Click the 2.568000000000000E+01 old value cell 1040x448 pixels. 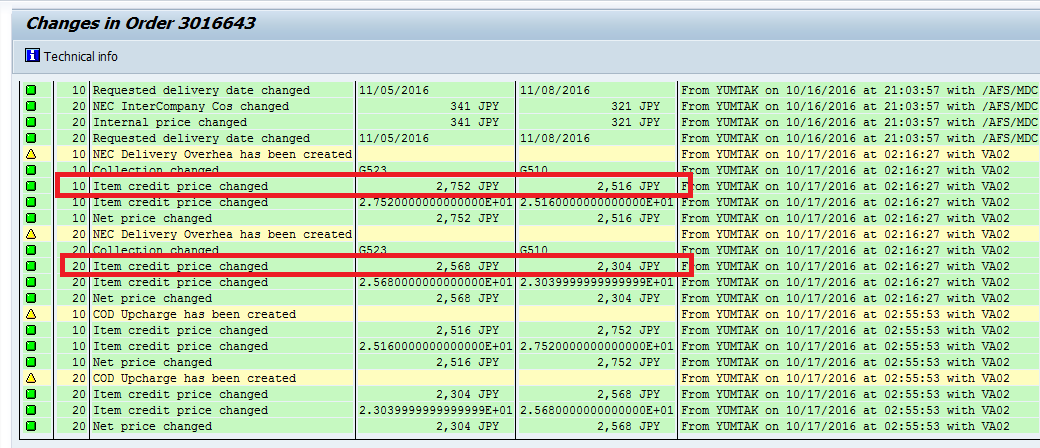tap(436, 283)
